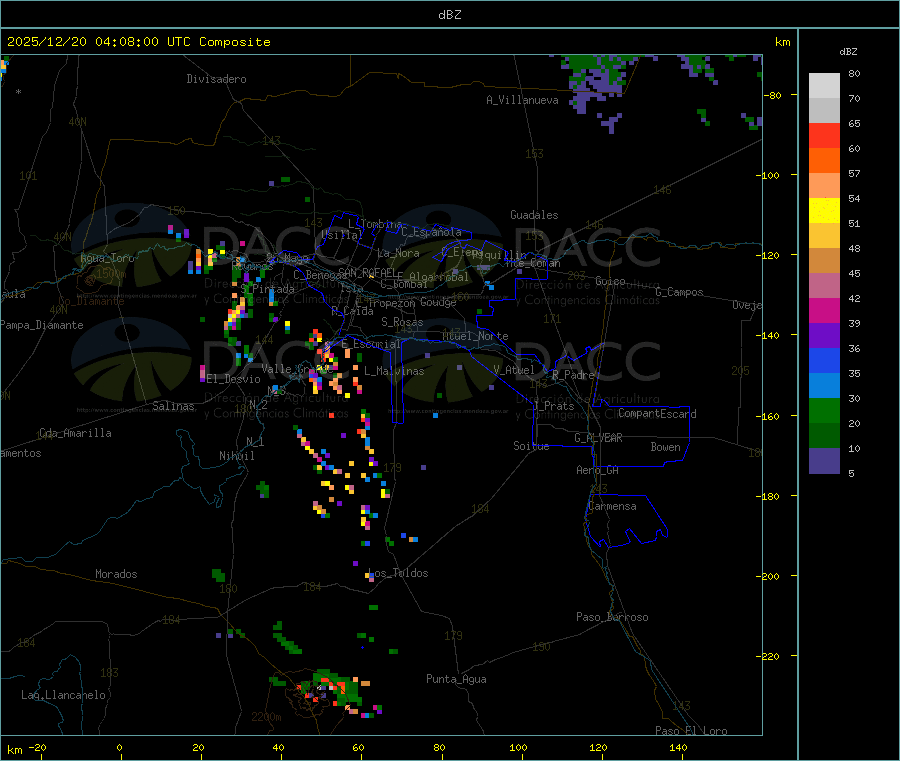
Task: Click the C_Española map label
Action: [x=432, y=232]
